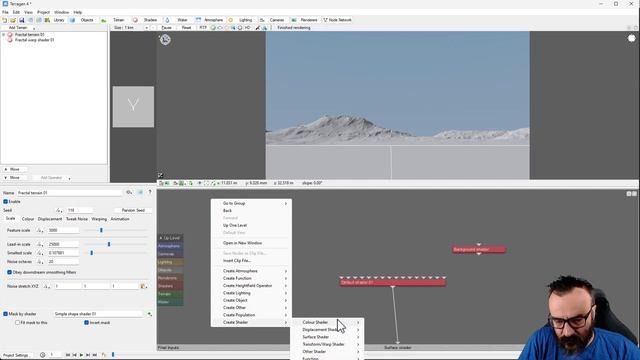Switch to the Displacement tab
The height and width of the screenshot is (360, 640).
click(x=50, y=219)
